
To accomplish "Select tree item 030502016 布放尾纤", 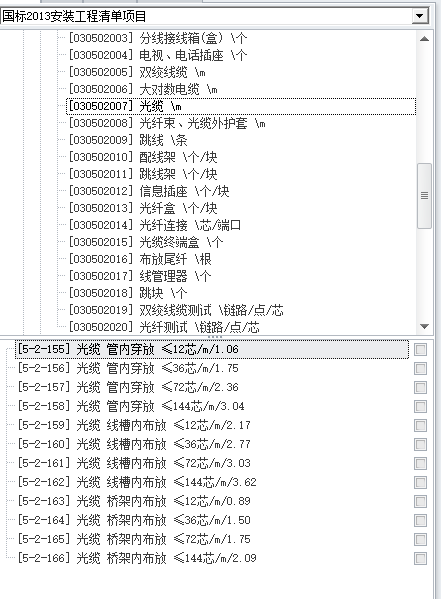I will 140,259.
